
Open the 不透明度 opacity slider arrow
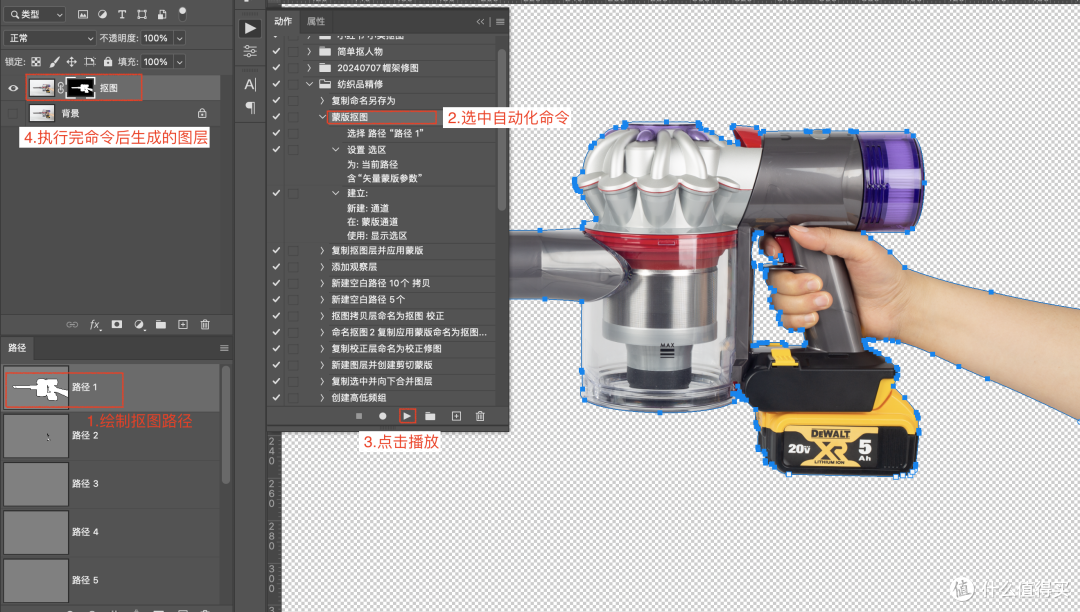pyautogui.click(x=179, y=38)
